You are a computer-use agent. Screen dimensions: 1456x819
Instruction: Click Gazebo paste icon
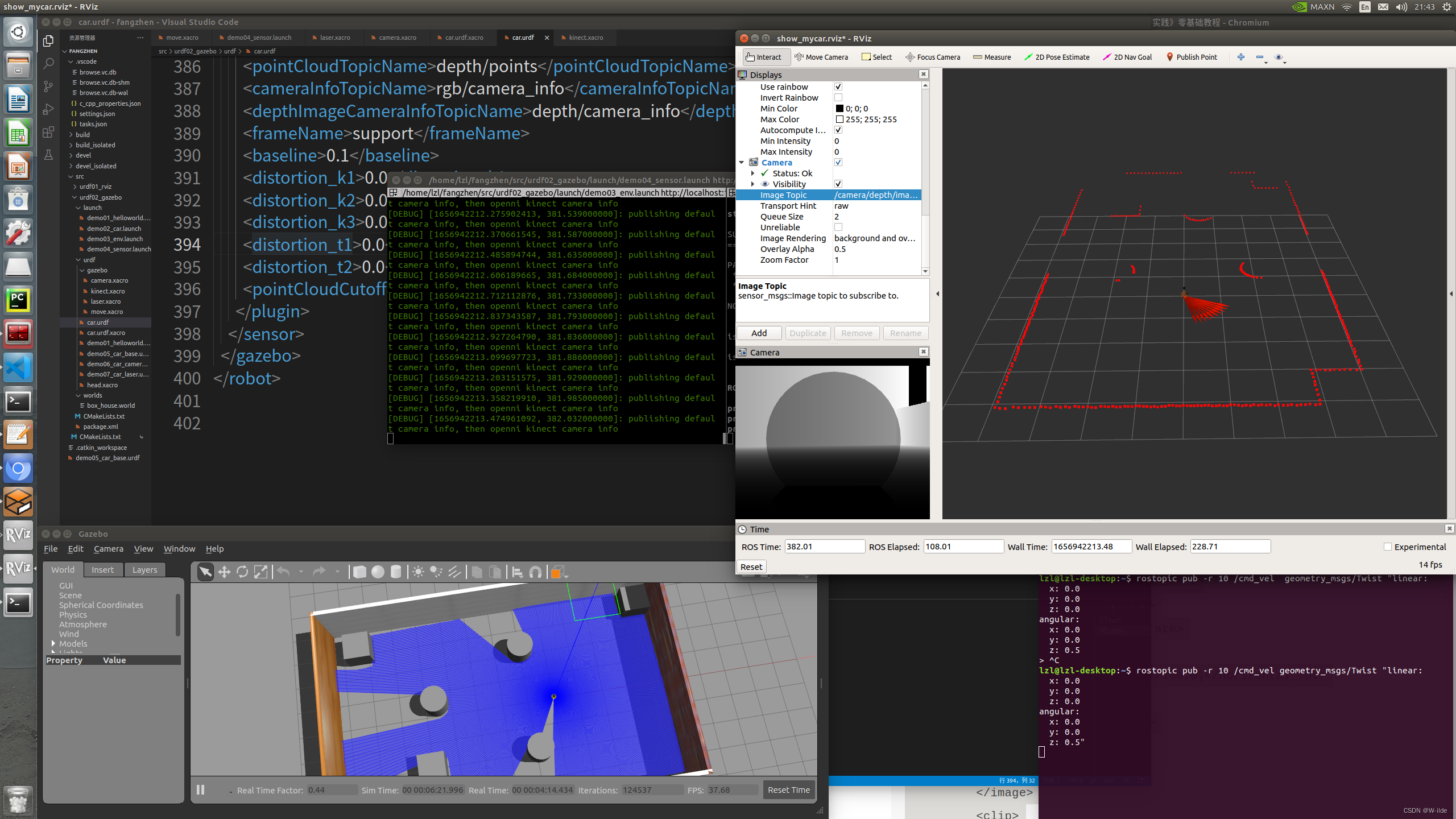click(495, 572)
